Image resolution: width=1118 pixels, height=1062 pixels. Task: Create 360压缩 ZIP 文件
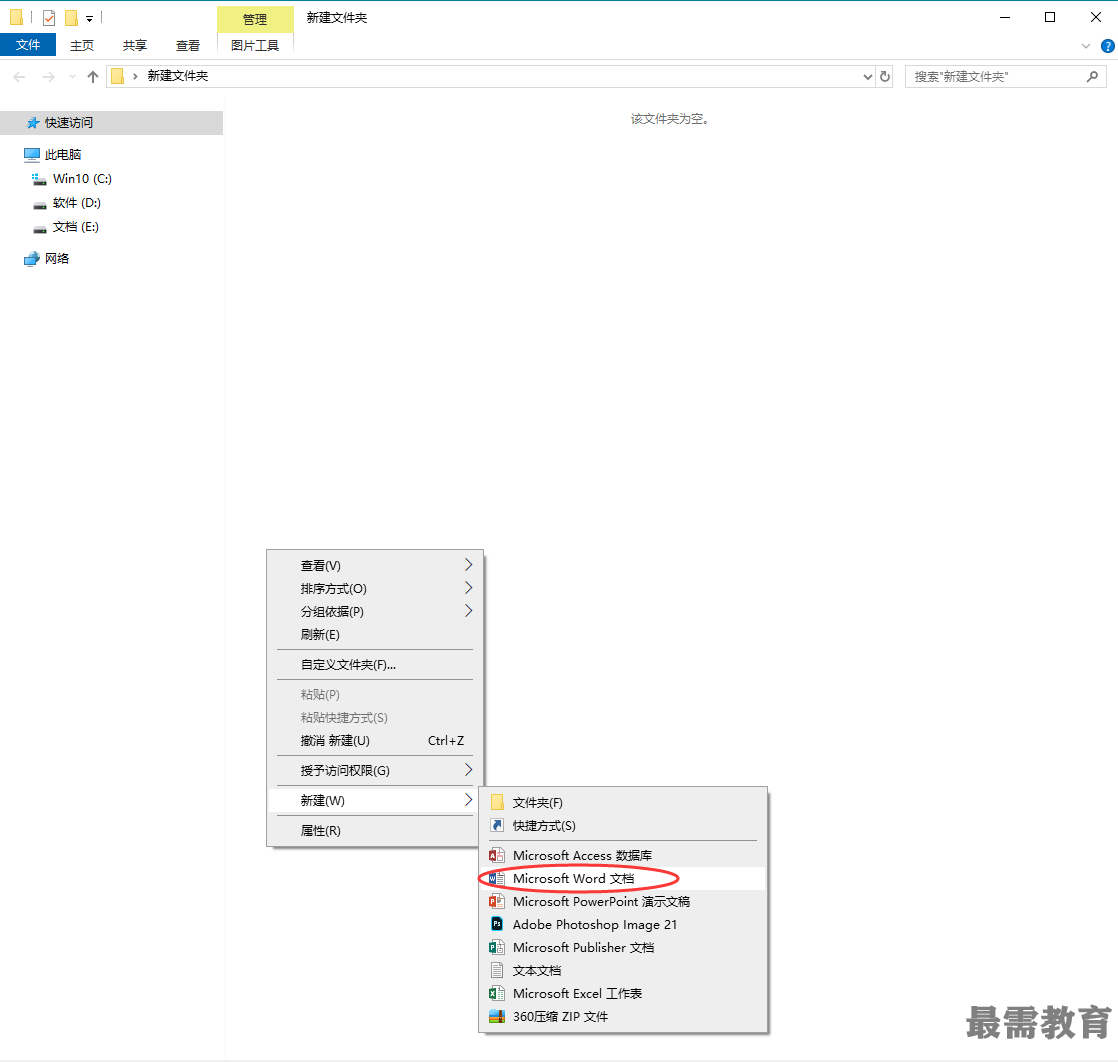pos(623,1016)
